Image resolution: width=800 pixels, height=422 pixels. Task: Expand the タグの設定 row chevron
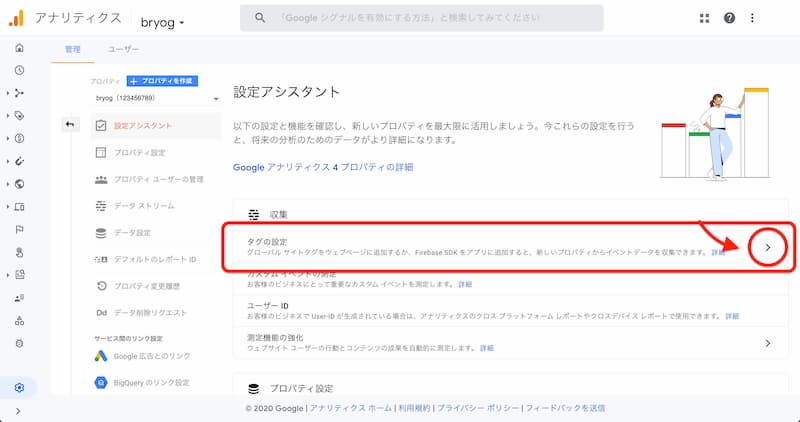pos(768,247)
